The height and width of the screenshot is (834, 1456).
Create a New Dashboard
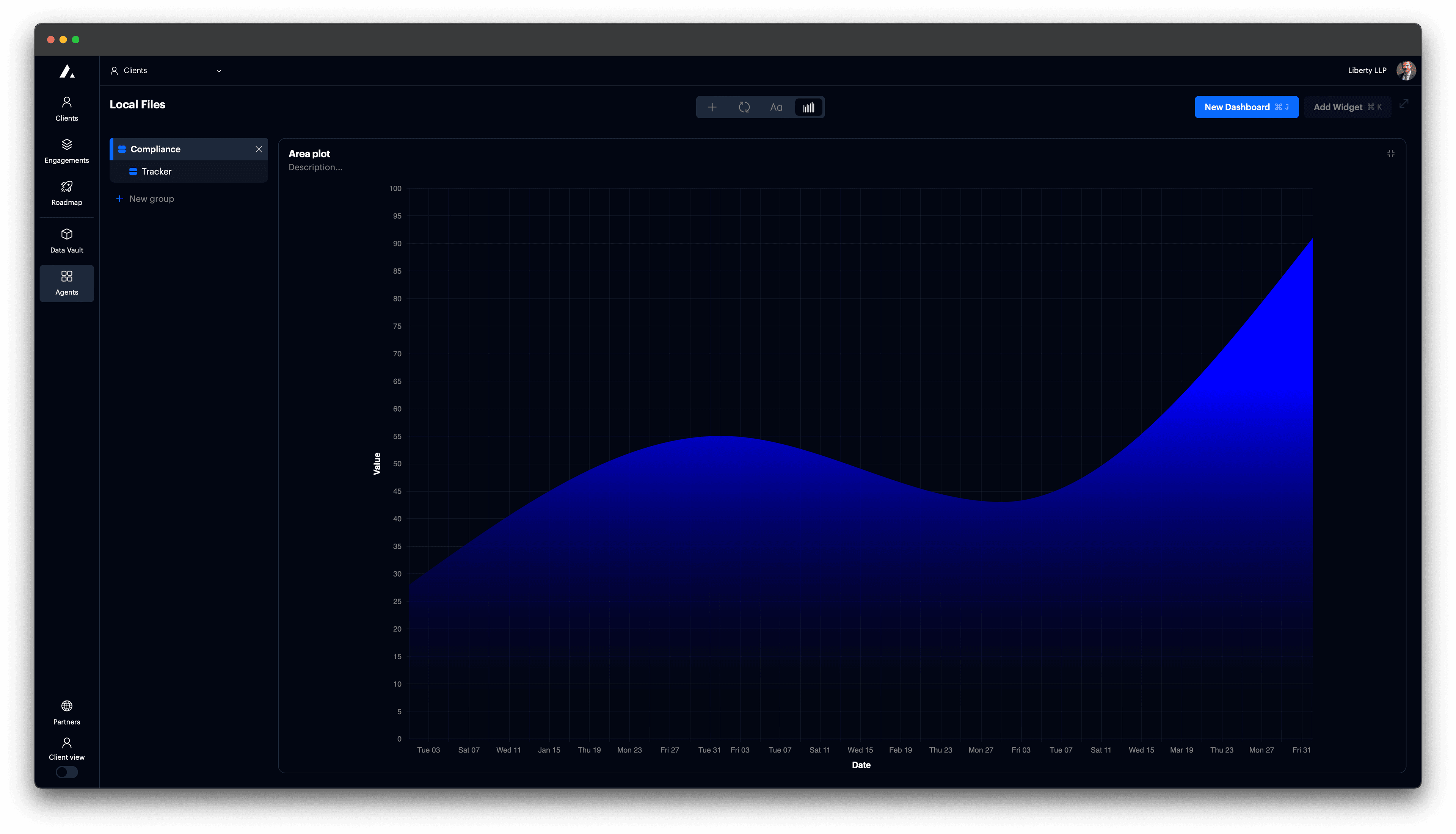pos(1246,107)
